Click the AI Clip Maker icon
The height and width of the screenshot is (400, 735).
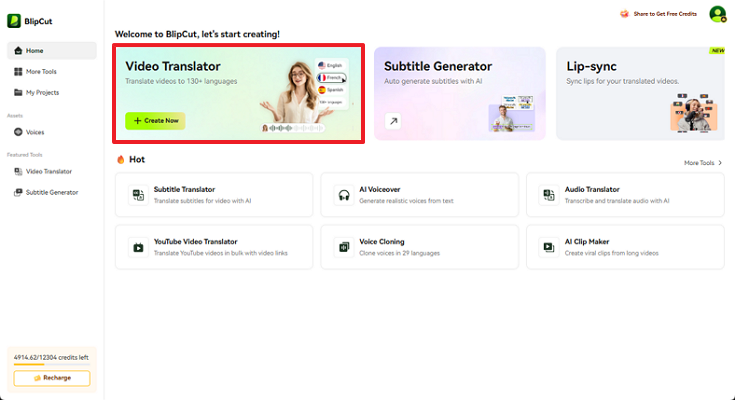pyautogui.click(x=547, y=246)
